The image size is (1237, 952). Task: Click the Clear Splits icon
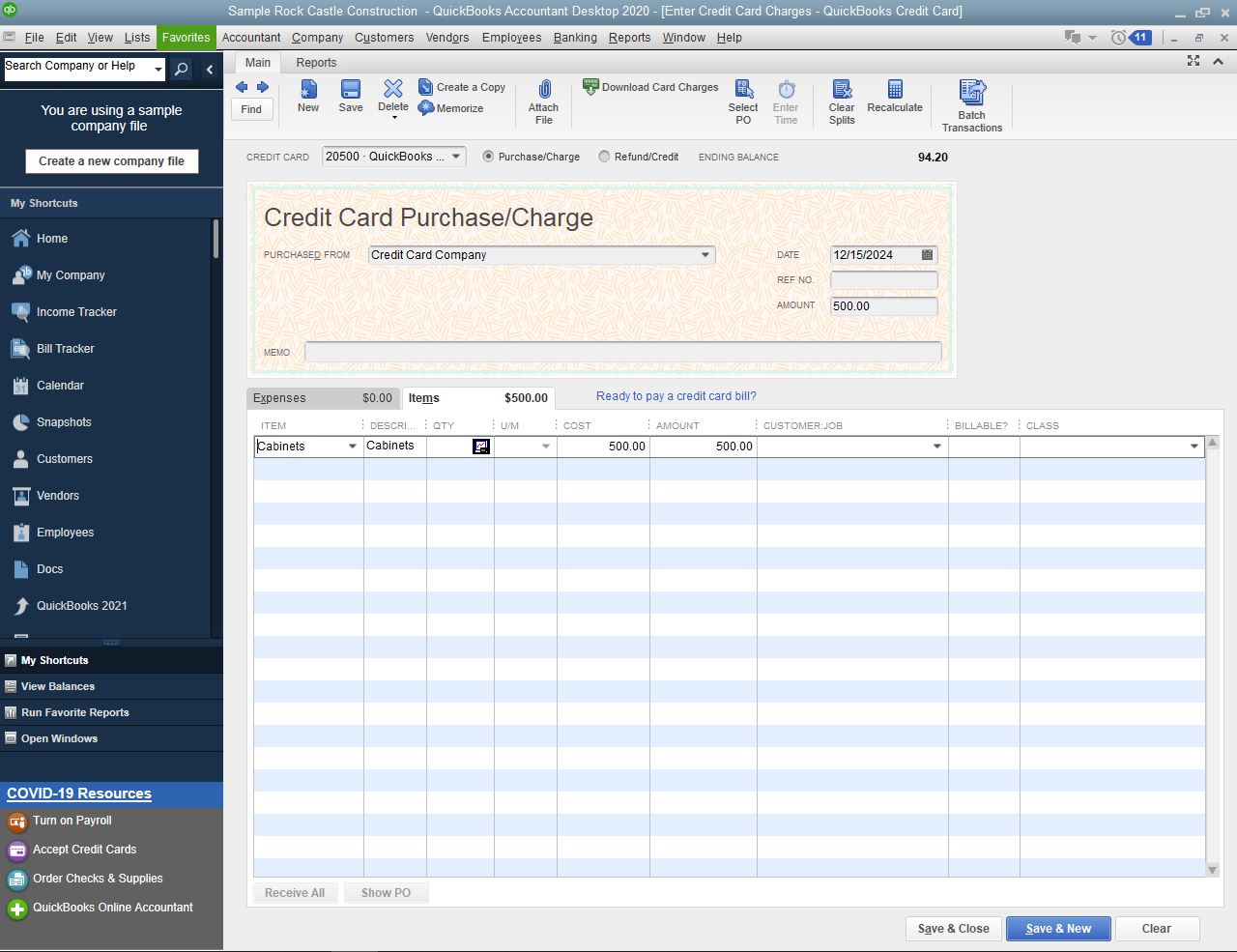[x=842, y=90]
